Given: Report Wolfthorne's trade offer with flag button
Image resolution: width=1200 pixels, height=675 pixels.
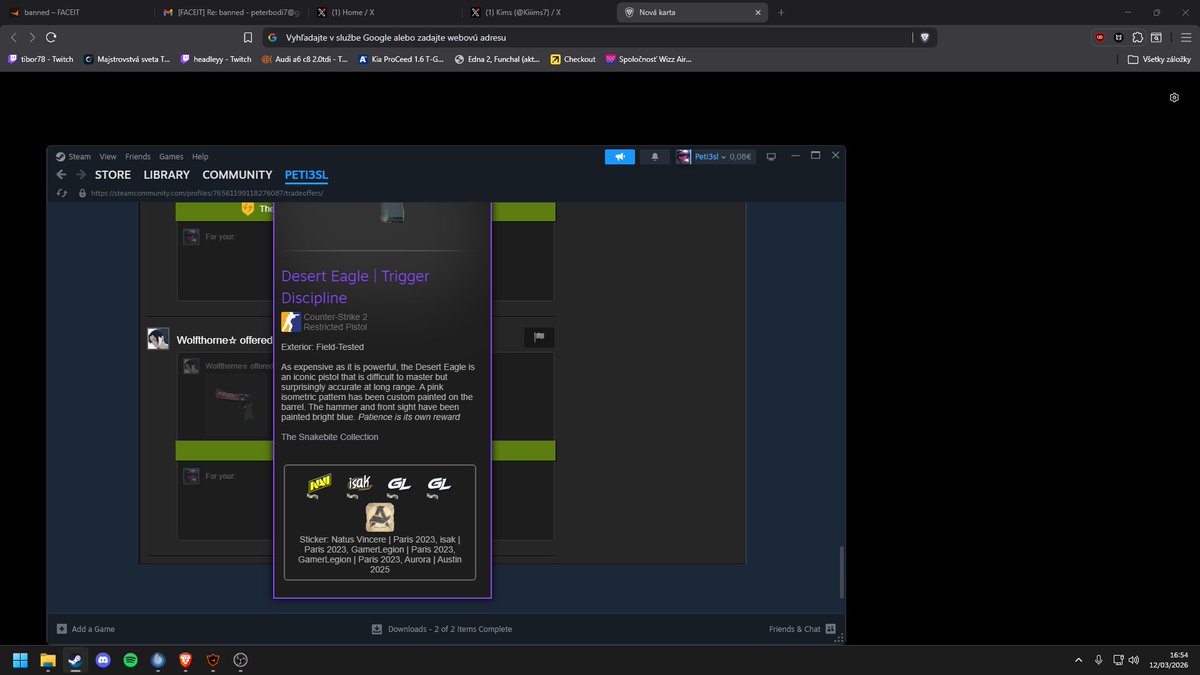Looking at the screenshot, I should point(539,337).
